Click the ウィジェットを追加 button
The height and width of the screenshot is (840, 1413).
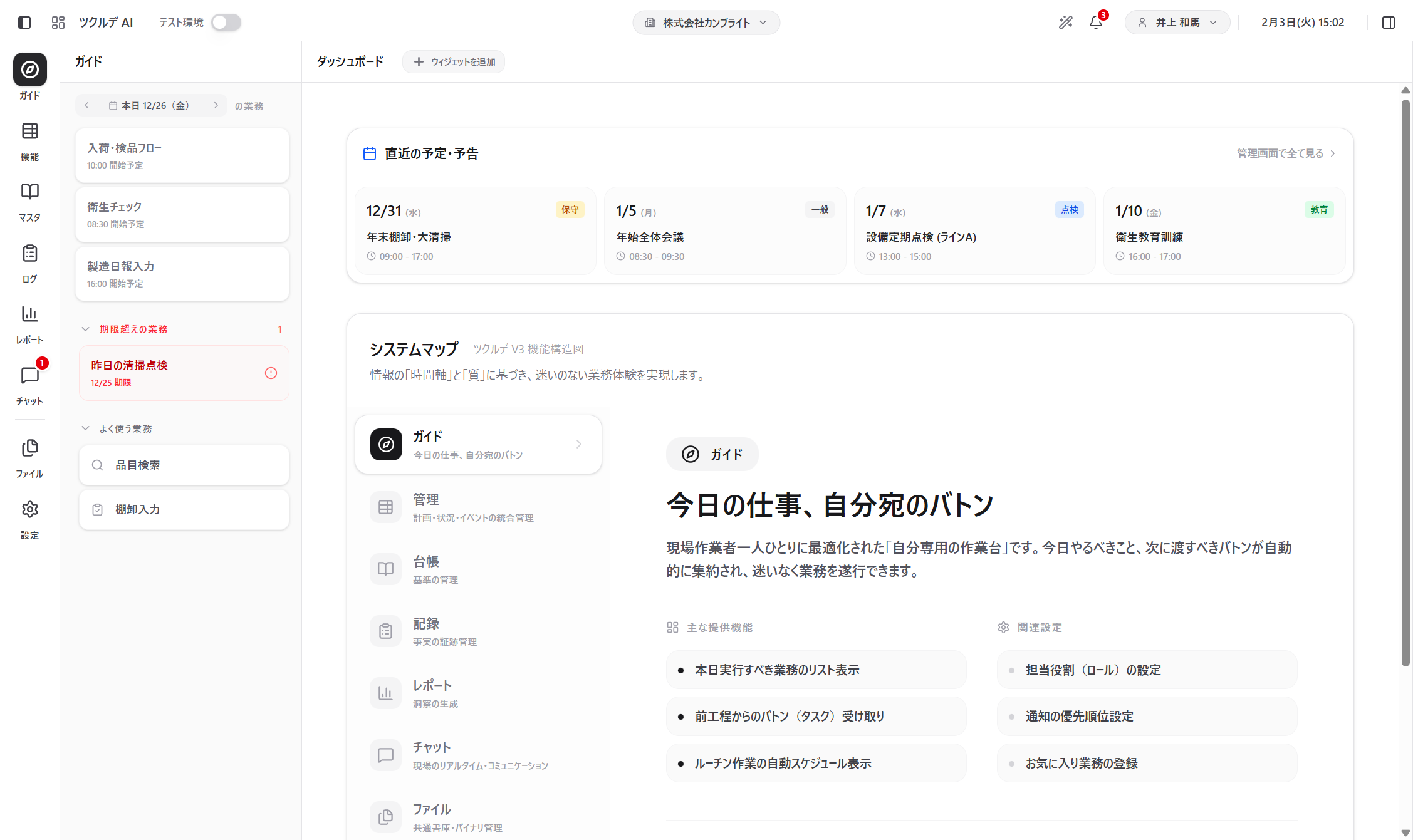coord(454,61)
